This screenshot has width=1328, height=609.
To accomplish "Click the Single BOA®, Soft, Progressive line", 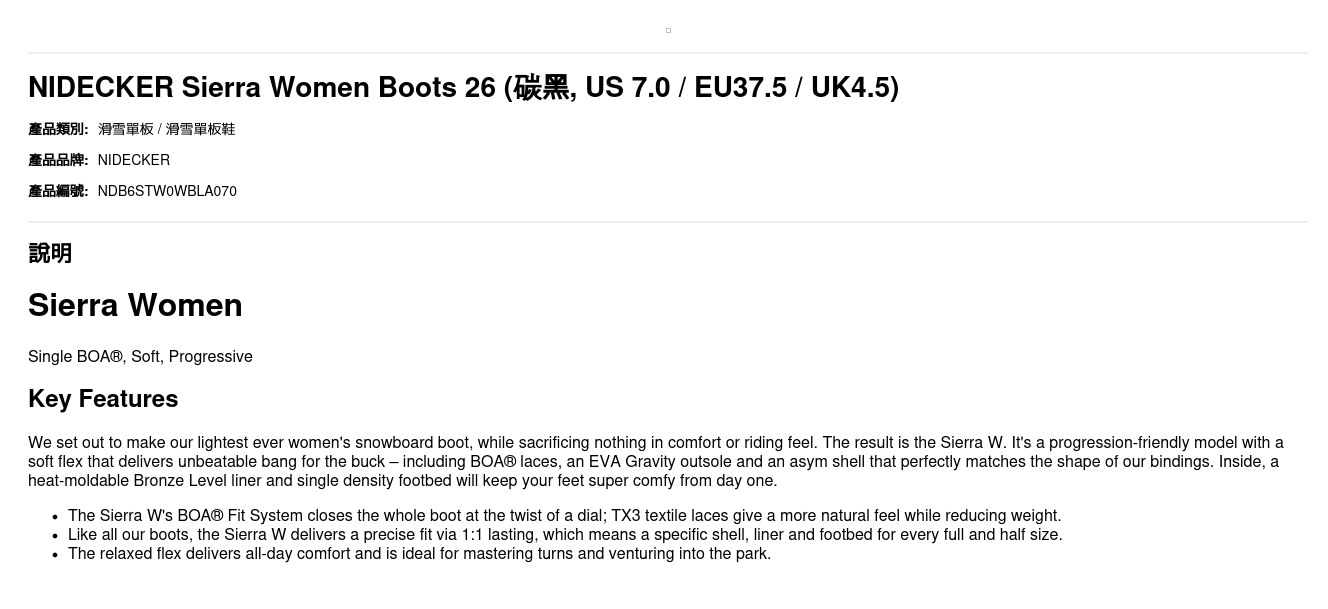I will pos(140,357).
